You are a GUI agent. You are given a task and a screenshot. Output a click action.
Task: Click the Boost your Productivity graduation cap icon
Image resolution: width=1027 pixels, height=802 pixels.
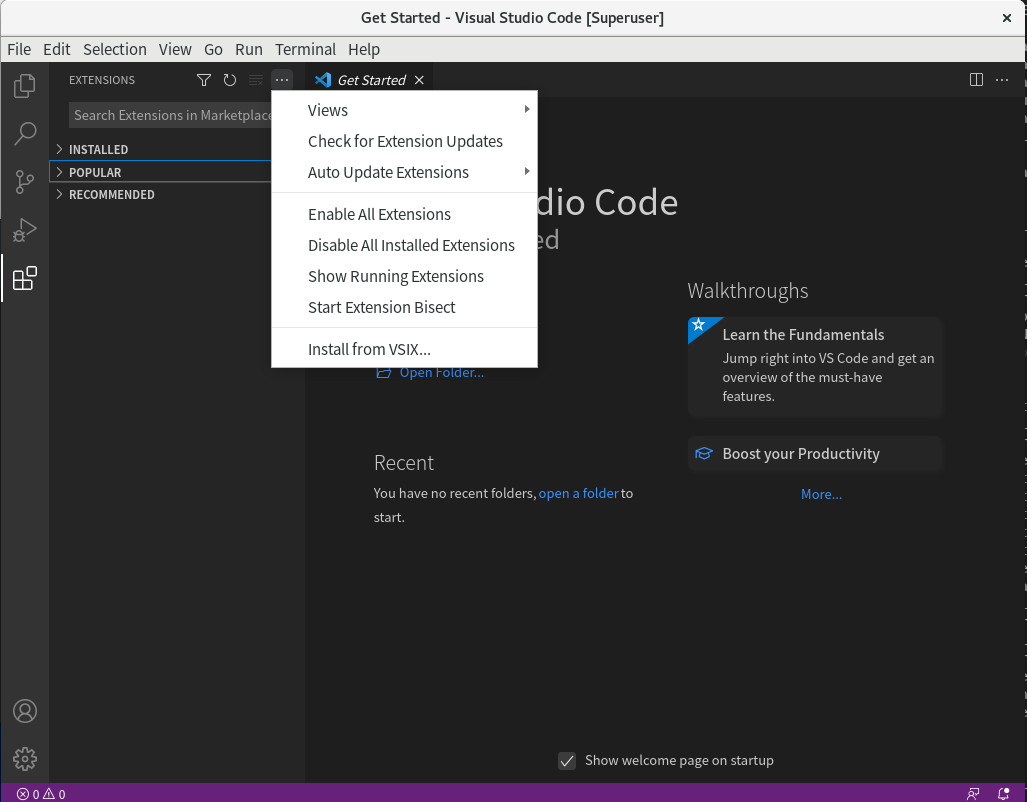click(x=703, y=453)
